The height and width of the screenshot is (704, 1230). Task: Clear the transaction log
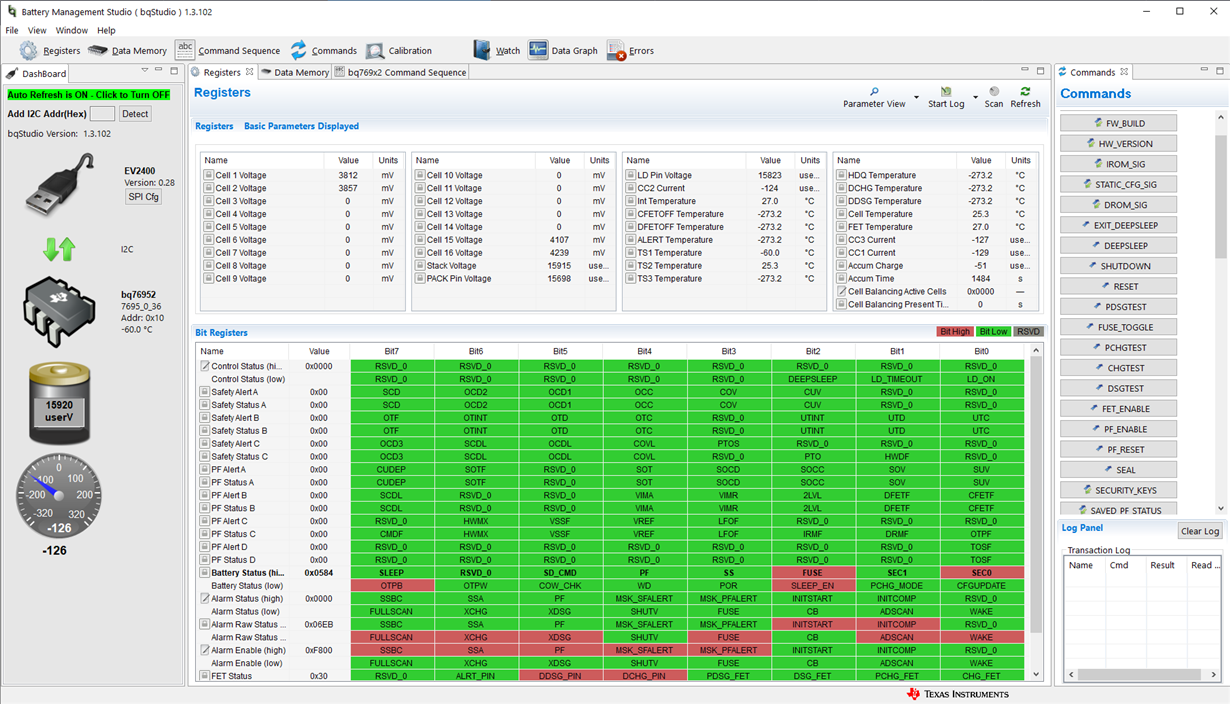pos(1199,531)
